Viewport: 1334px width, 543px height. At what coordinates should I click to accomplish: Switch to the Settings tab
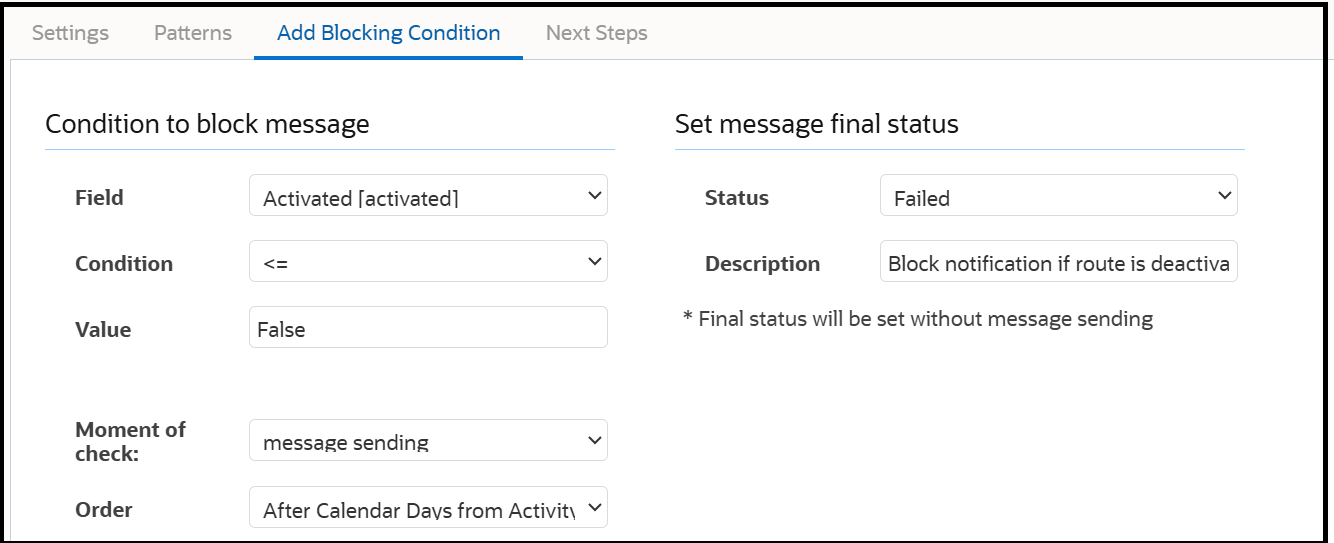pyautogui.click(x=70, y=33)
